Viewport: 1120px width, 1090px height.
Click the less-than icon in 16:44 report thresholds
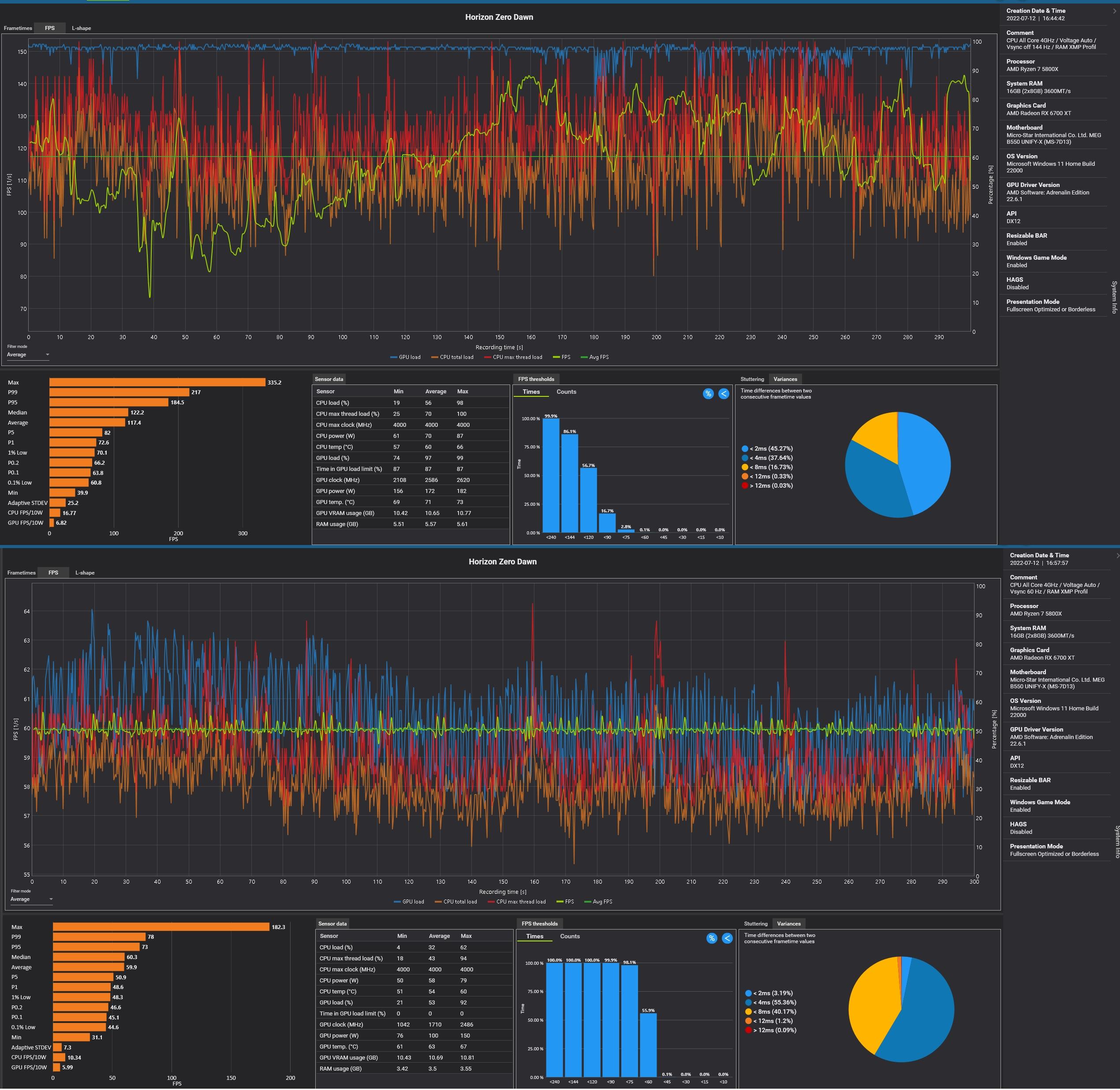[x=724, y=394]
